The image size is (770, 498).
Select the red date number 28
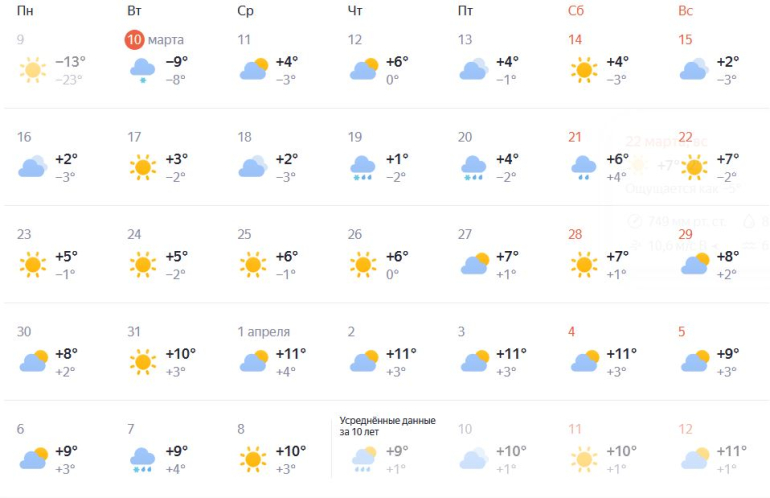[575, 234]
